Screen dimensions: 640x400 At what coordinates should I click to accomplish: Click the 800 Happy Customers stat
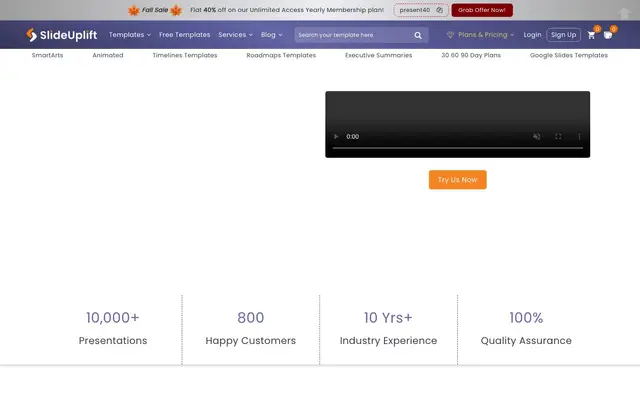click(x=251, y=329)
